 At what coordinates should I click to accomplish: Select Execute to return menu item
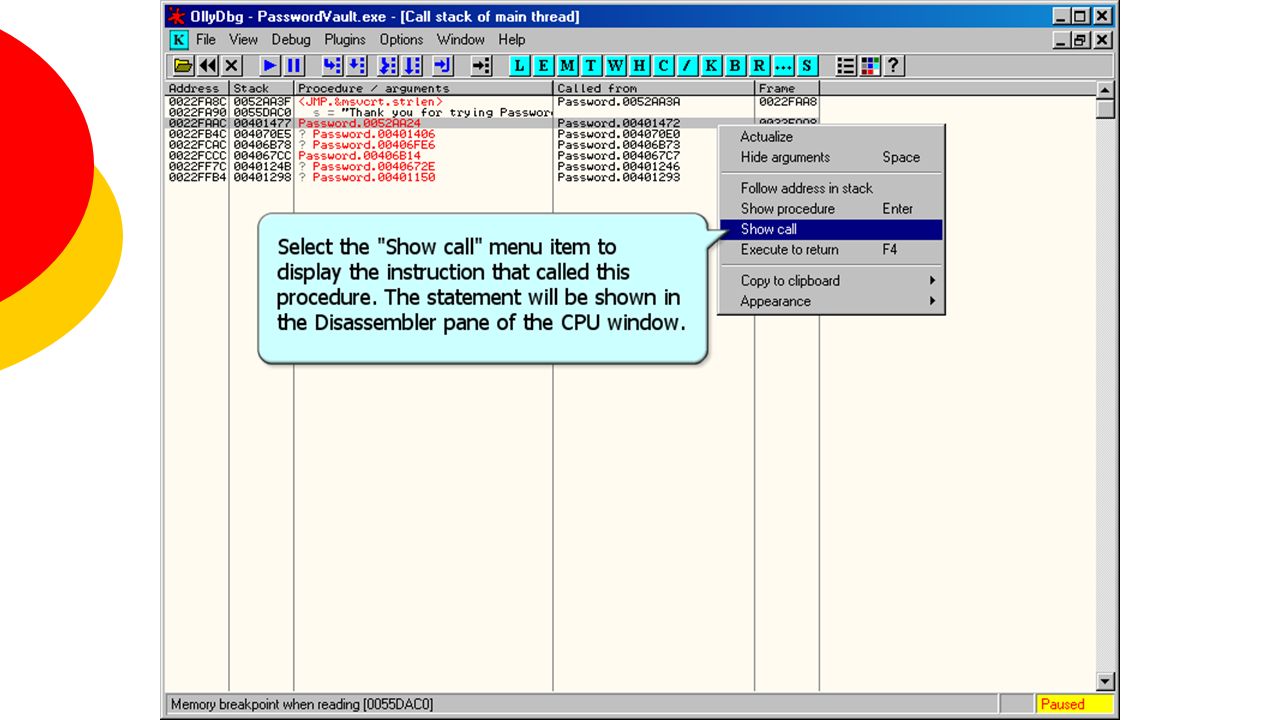[831, 250]
